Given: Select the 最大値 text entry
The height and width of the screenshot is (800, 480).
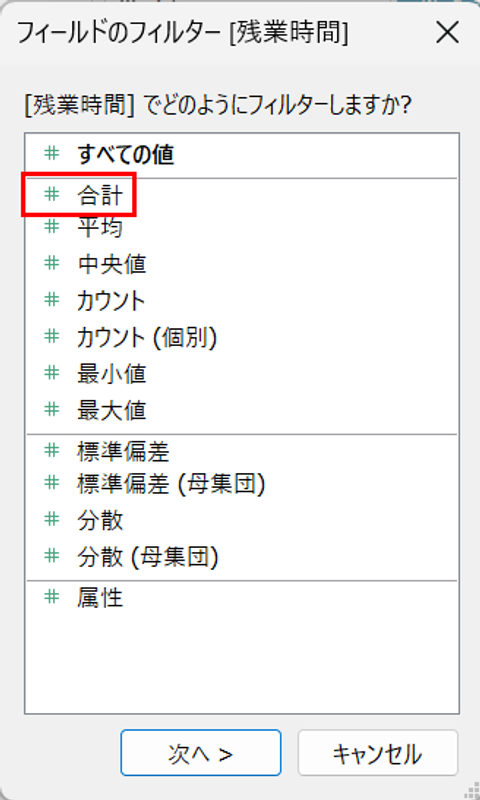Looking at the screenshot, I should [112, 410].
